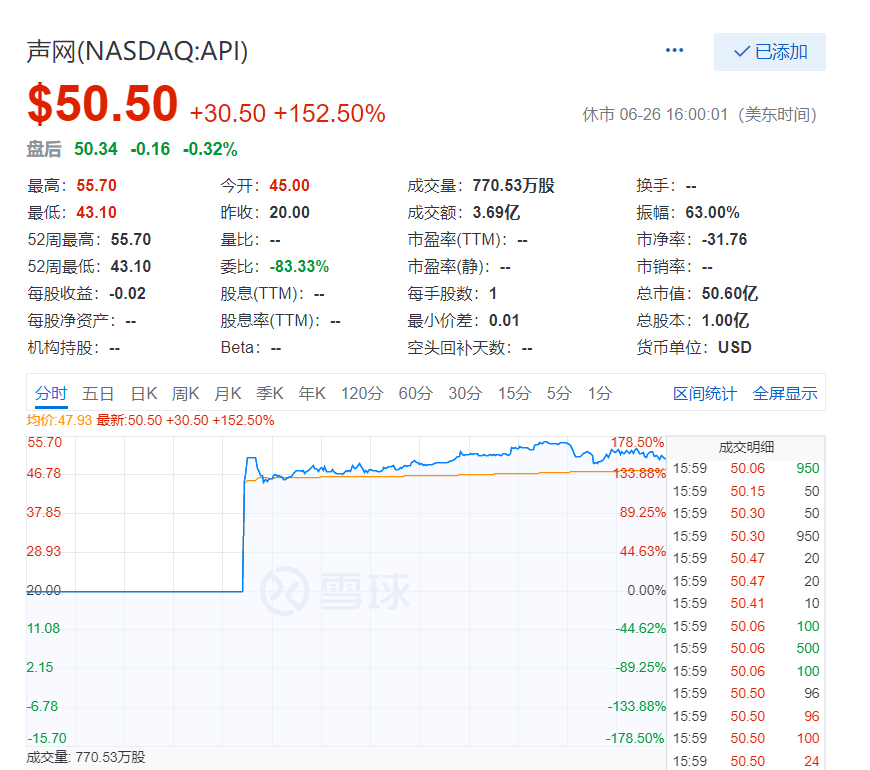The height and width of the screenshot is (770, 870).
Task: Choose the 5分 interval
Action: [559, 394]
